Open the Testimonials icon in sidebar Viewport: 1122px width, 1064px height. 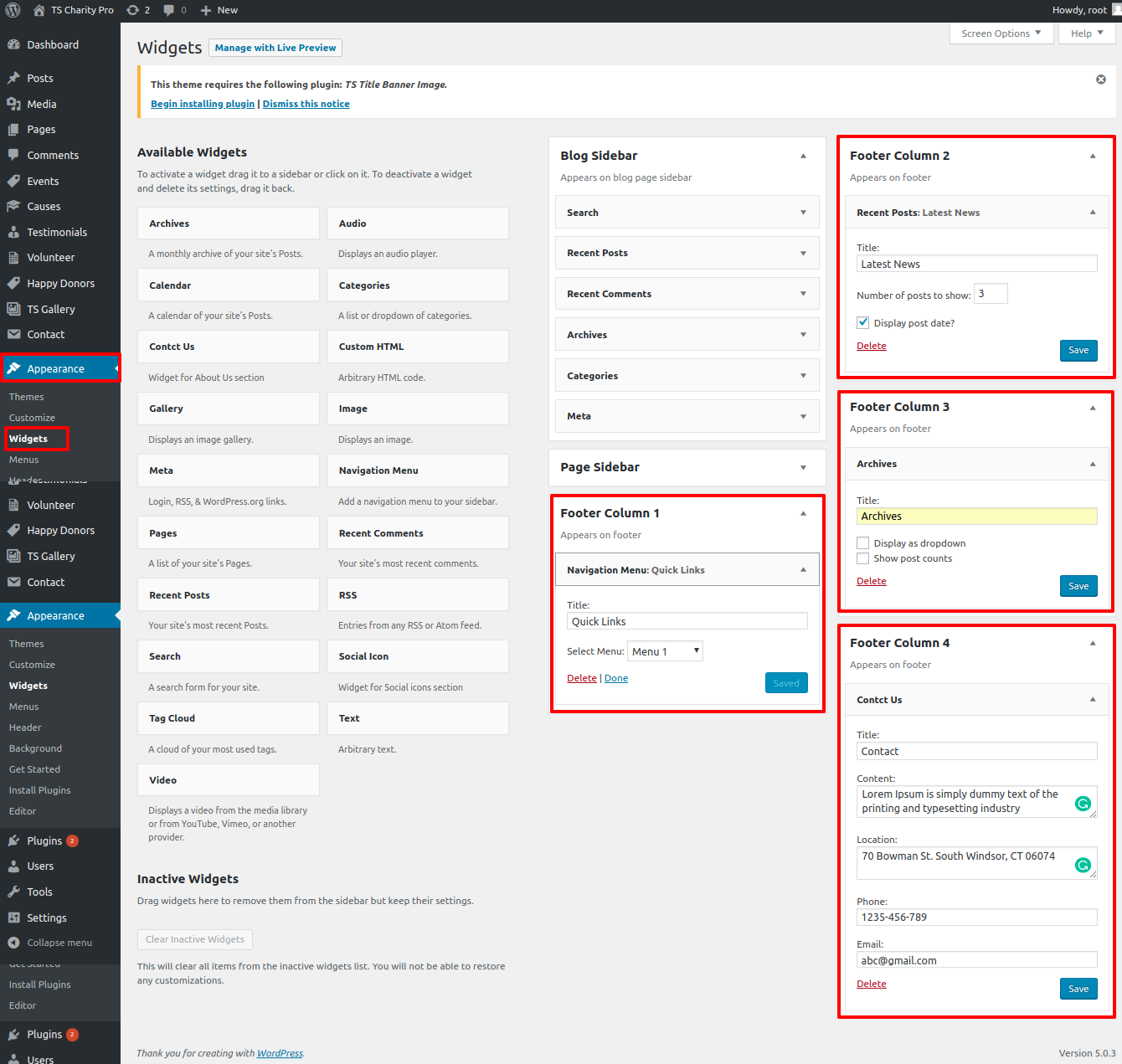pos(13,233)
